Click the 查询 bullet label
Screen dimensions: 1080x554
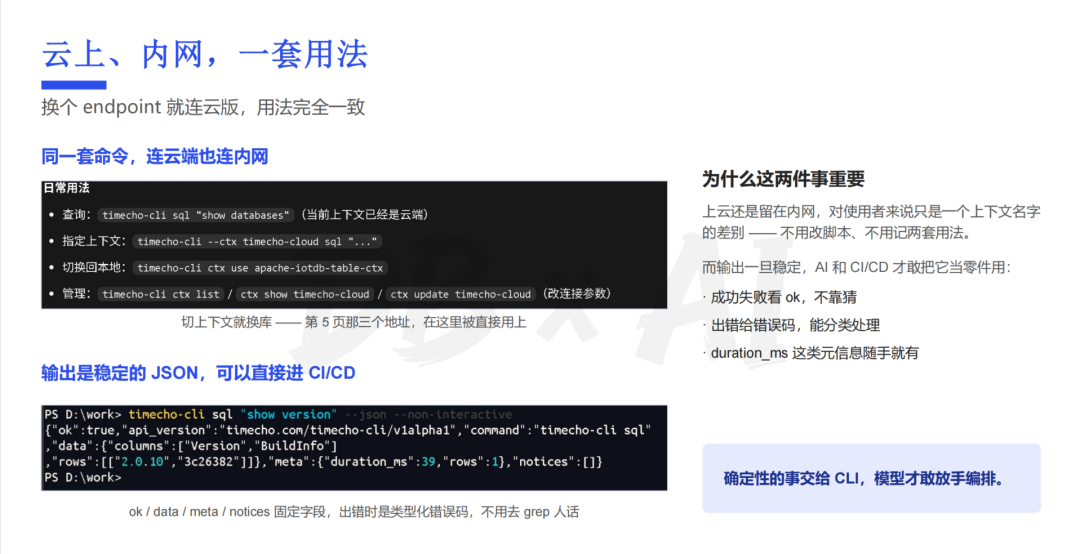(x=76, y=215)
